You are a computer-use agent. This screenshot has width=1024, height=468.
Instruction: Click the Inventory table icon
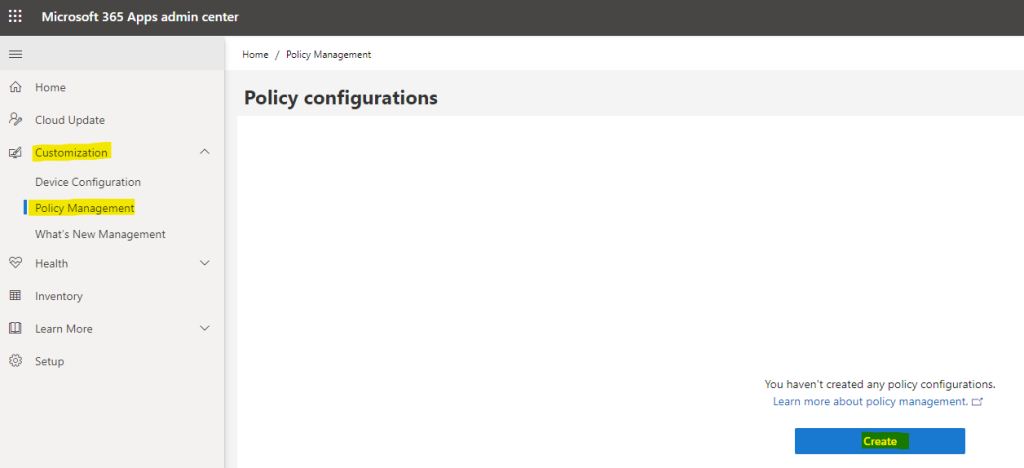pos(15,296)
